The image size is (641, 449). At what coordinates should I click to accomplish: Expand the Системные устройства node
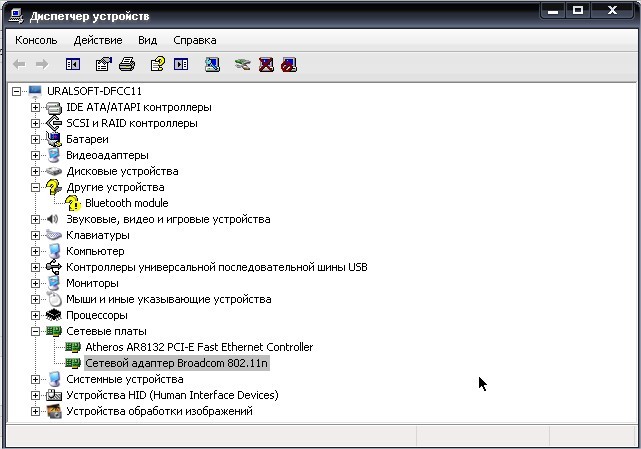pos(35,379)
